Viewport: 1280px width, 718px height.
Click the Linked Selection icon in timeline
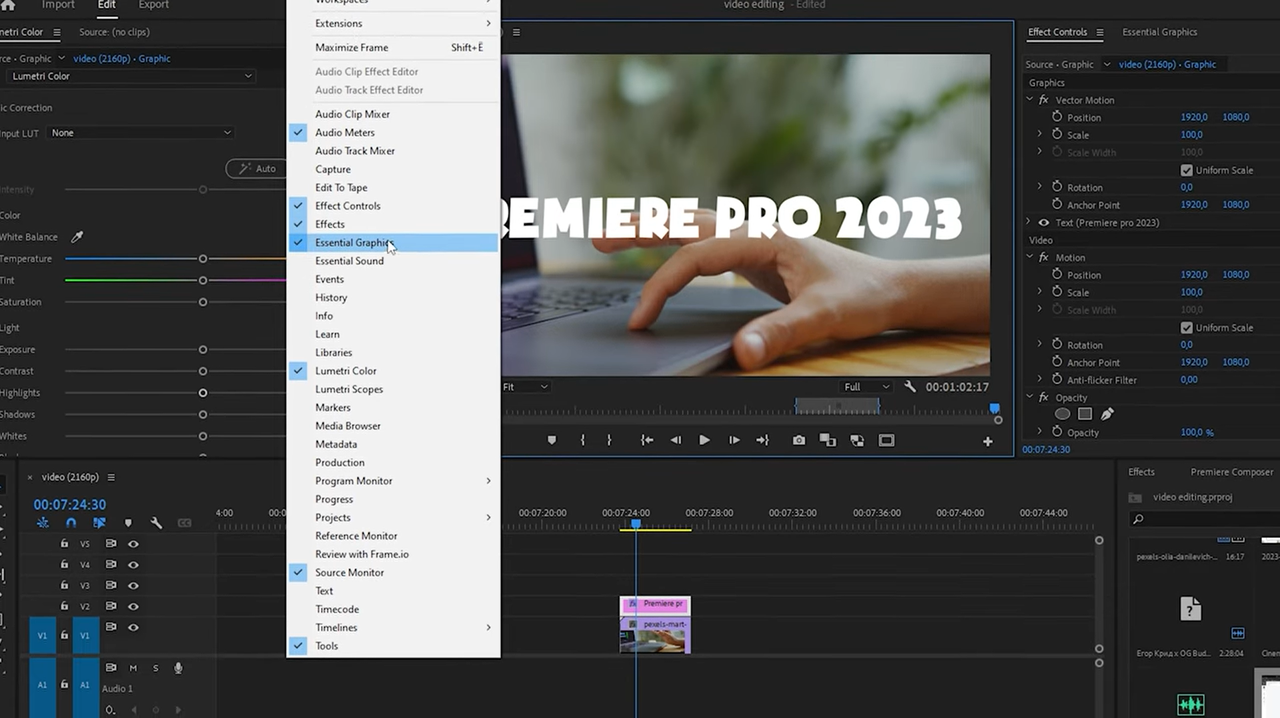coord(99,523)
